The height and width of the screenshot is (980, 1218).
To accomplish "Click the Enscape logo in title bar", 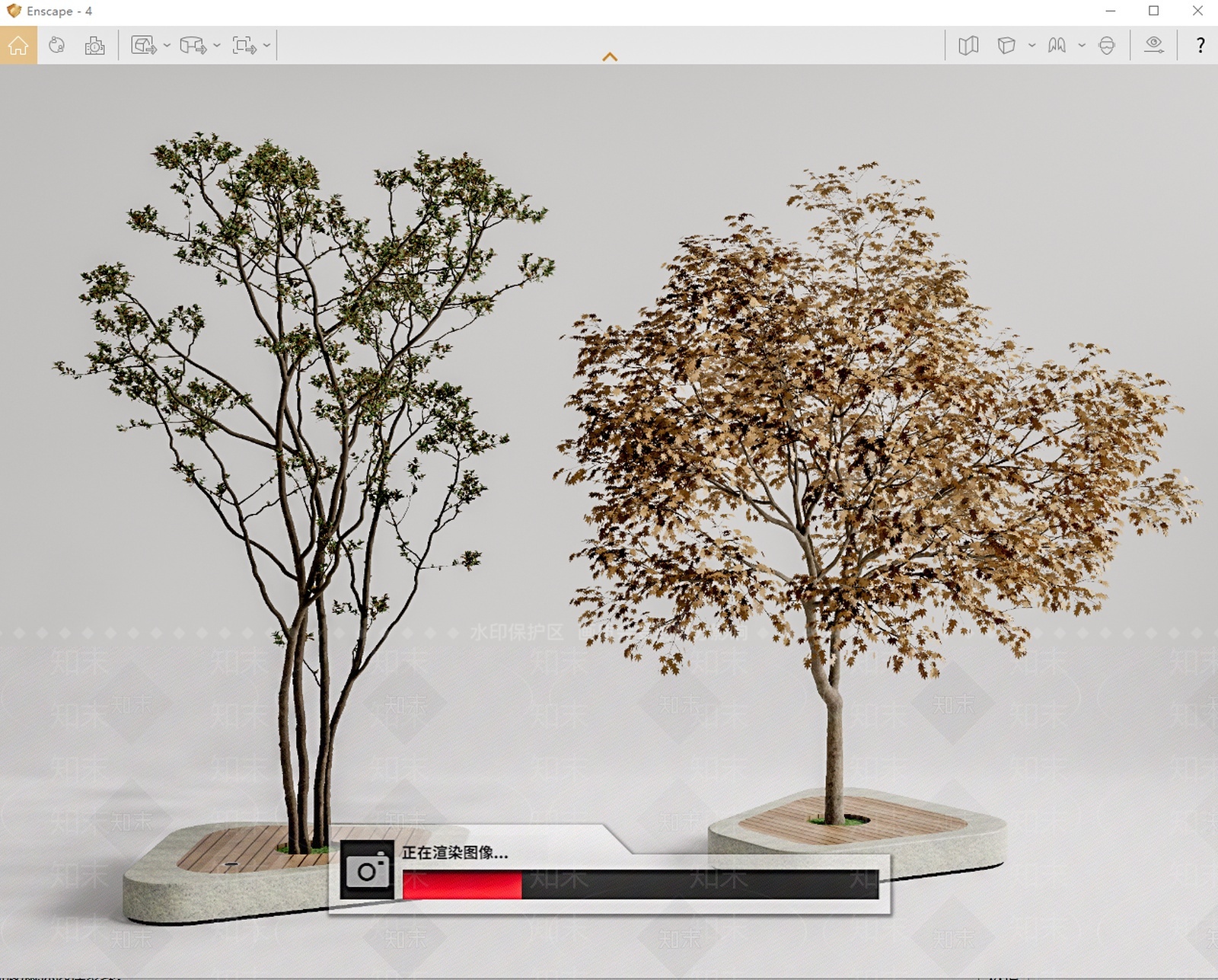I will click(14, 11).
